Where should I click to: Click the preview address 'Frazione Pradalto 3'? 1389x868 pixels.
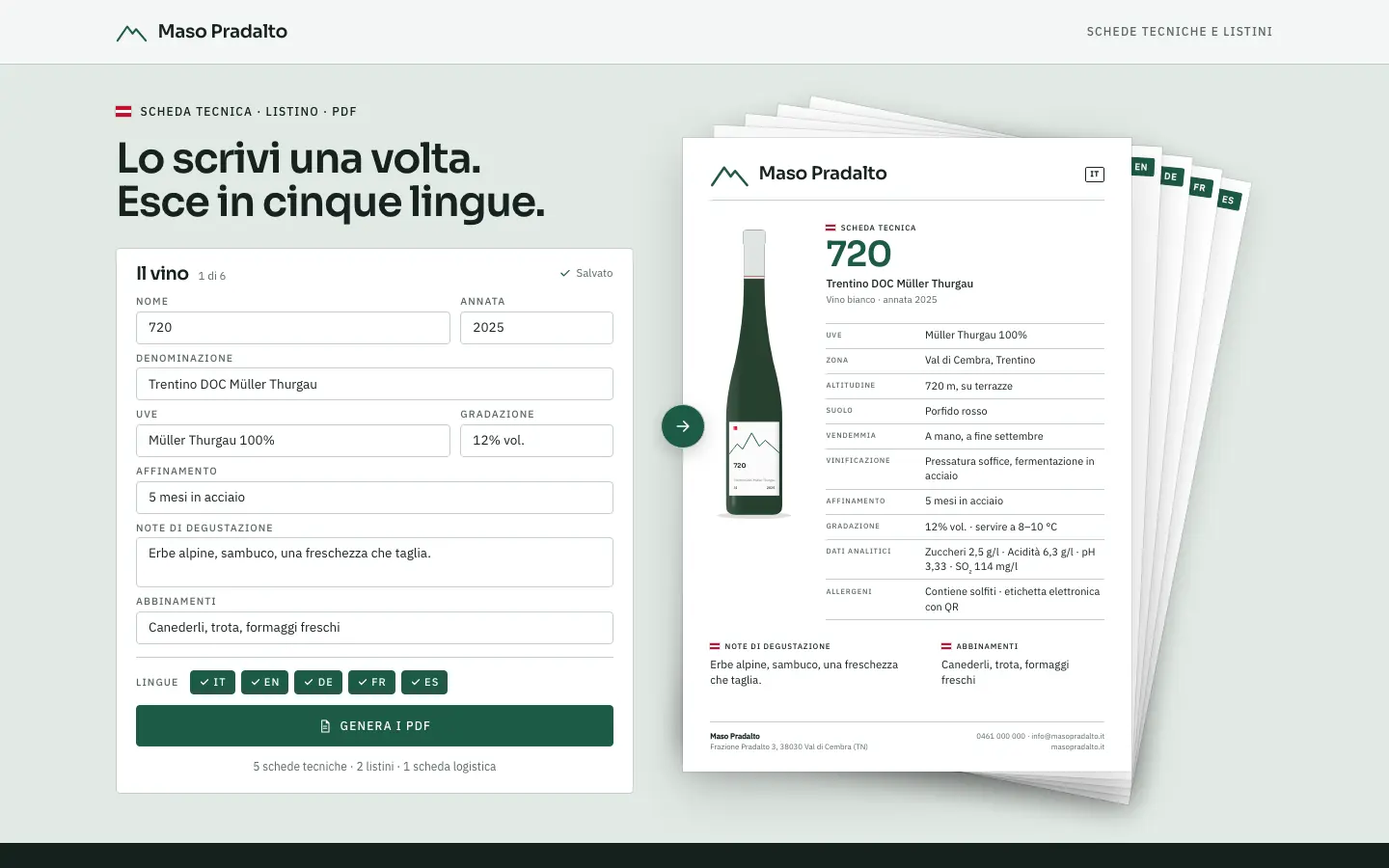tap(789, 746)
